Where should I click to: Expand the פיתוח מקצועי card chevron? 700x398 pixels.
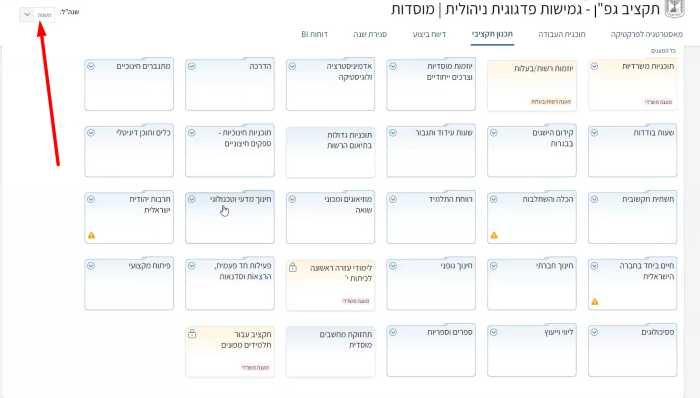(91, 265)
